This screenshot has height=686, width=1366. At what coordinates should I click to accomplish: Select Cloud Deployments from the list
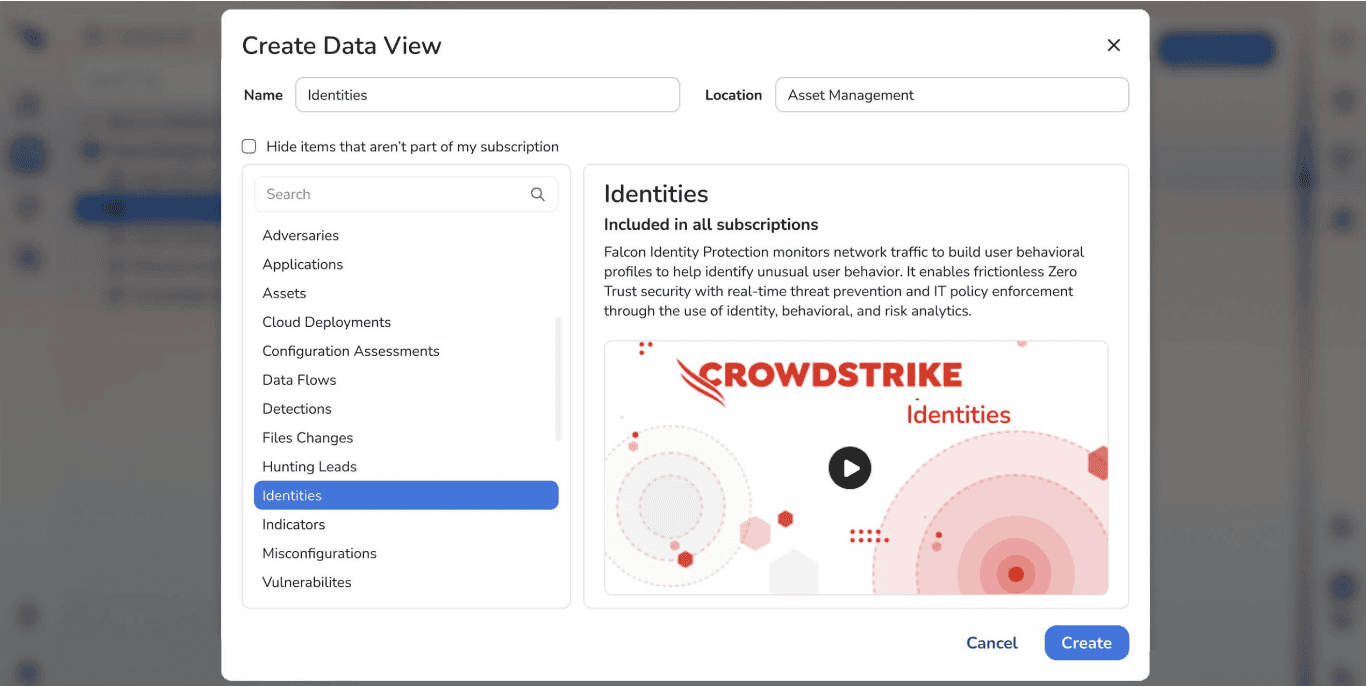tap(406, 322)
